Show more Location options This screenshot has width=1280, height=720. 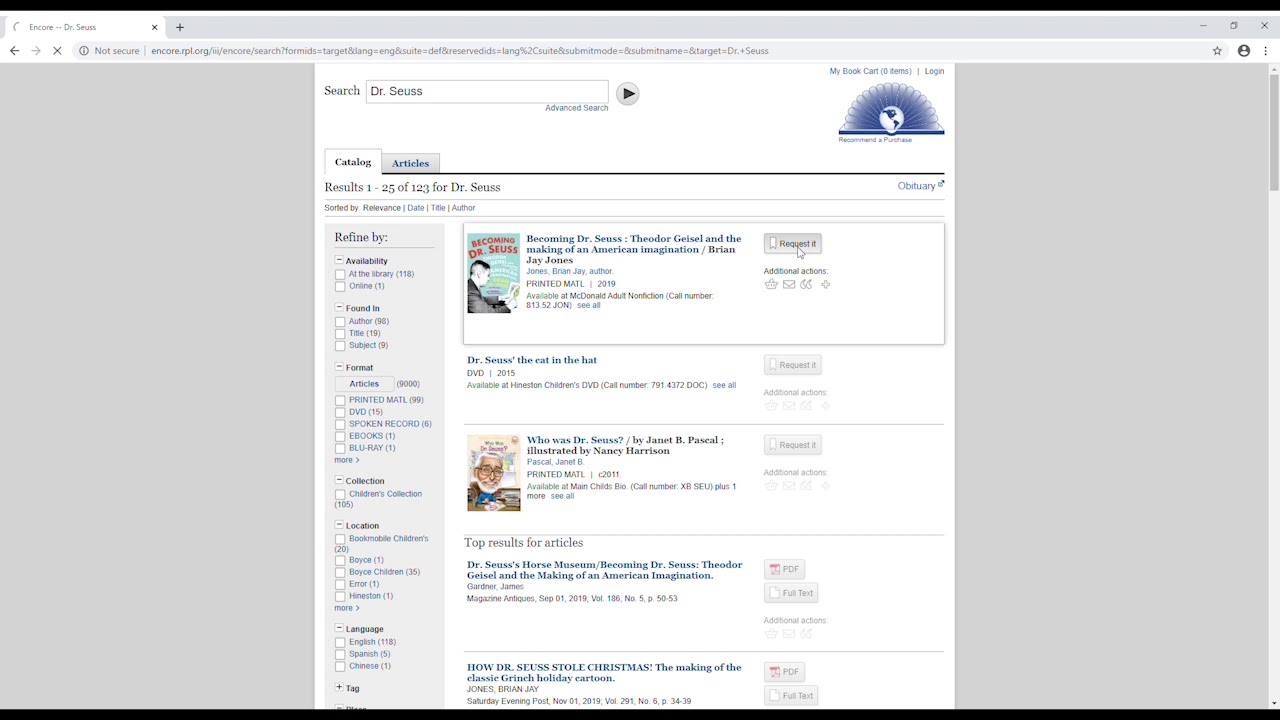tap(347, 608)
